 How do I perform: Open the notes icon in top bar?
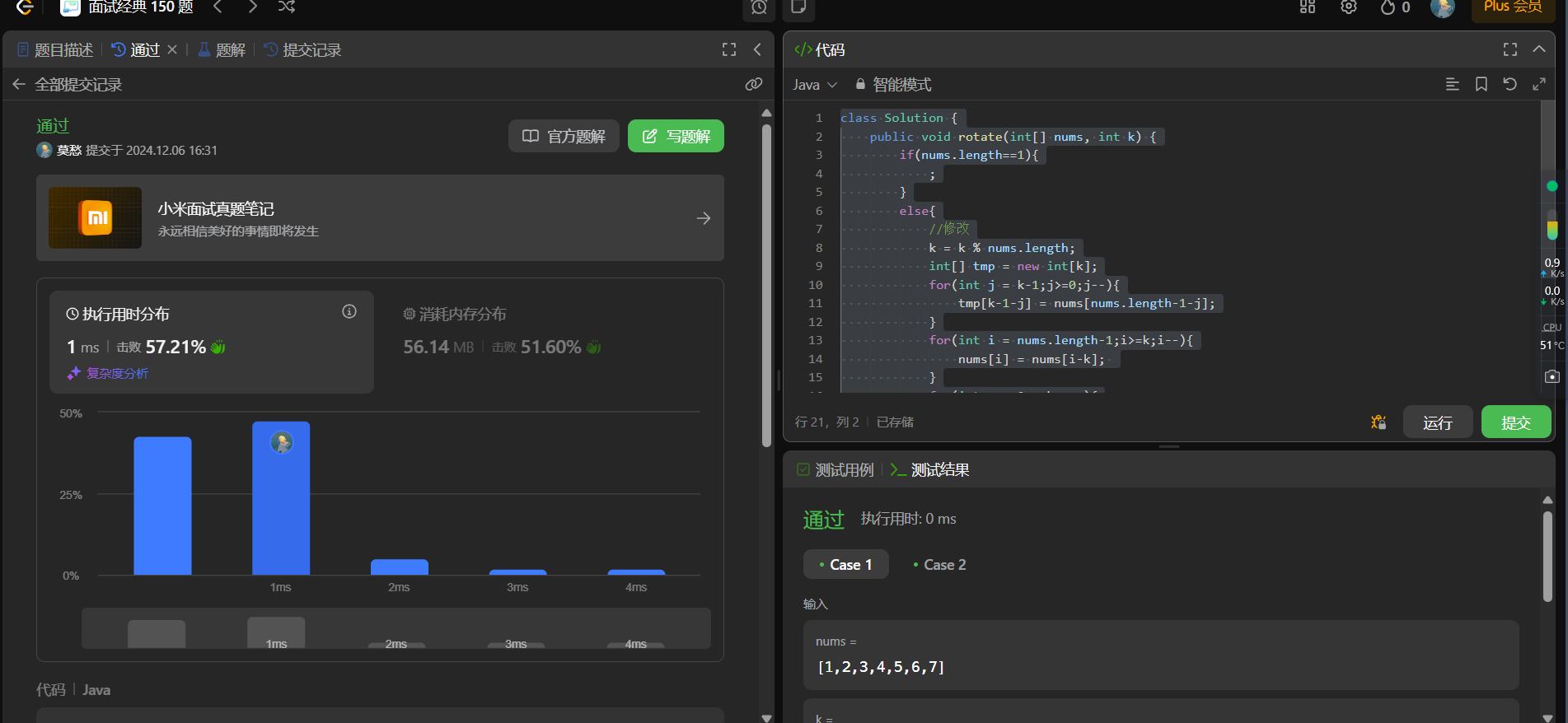798,7
